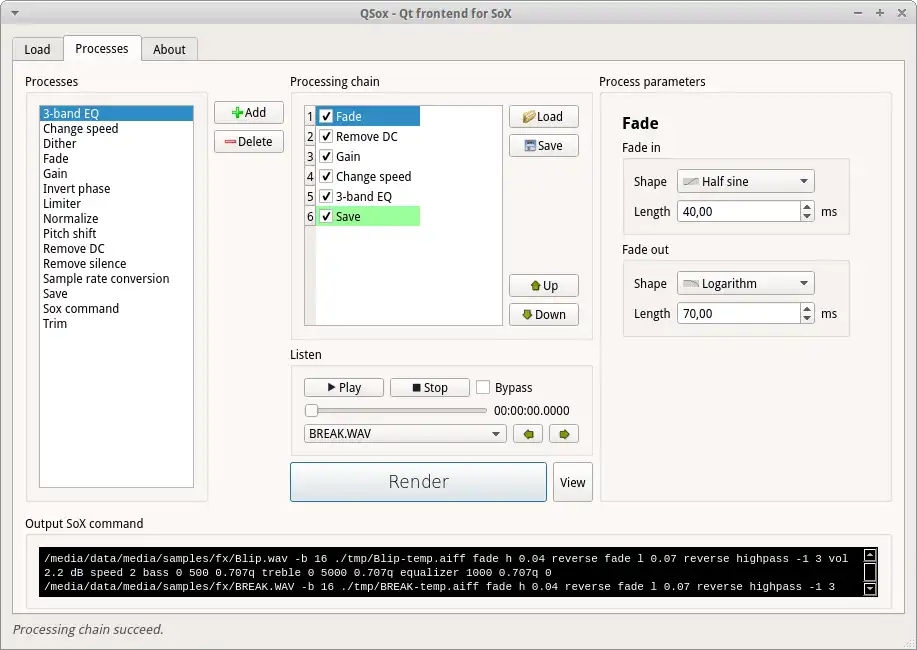917x650 pixels.
Task: Disable Change speed in processing chain
Action: coord(326,176)
